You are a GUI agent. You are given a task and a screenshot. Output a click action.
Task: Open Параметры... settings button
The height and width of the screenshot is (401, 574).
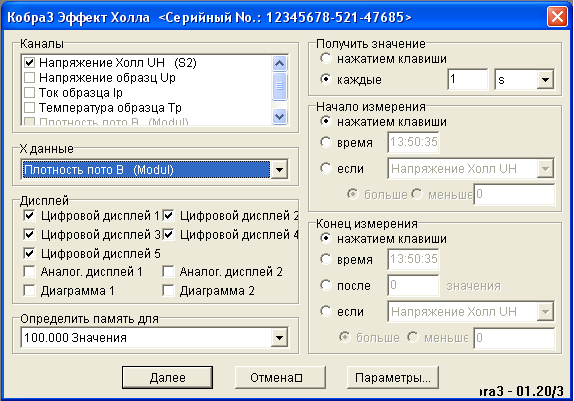(x=393, y=378)
